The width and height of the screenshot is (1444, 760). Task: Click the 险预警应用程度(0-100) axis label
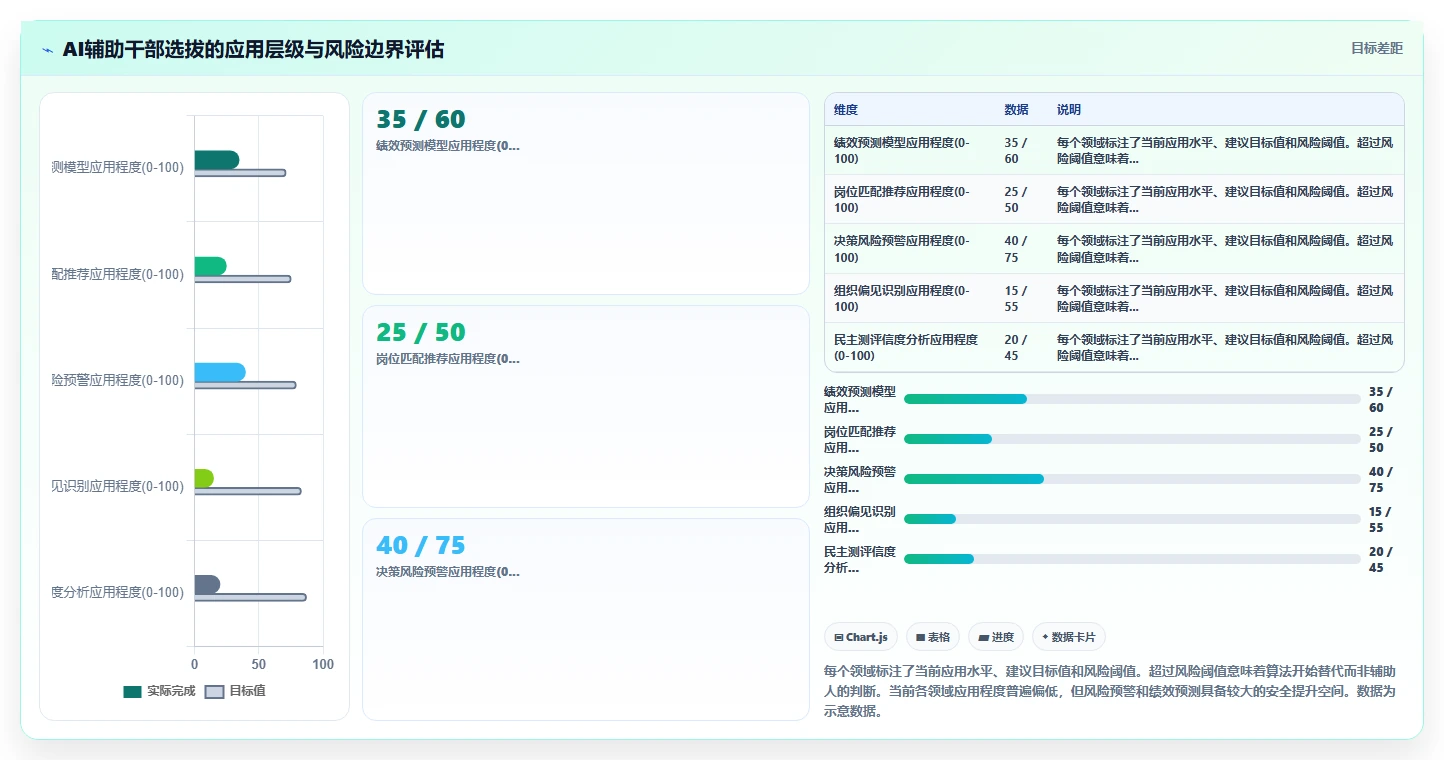coord(118,380)
